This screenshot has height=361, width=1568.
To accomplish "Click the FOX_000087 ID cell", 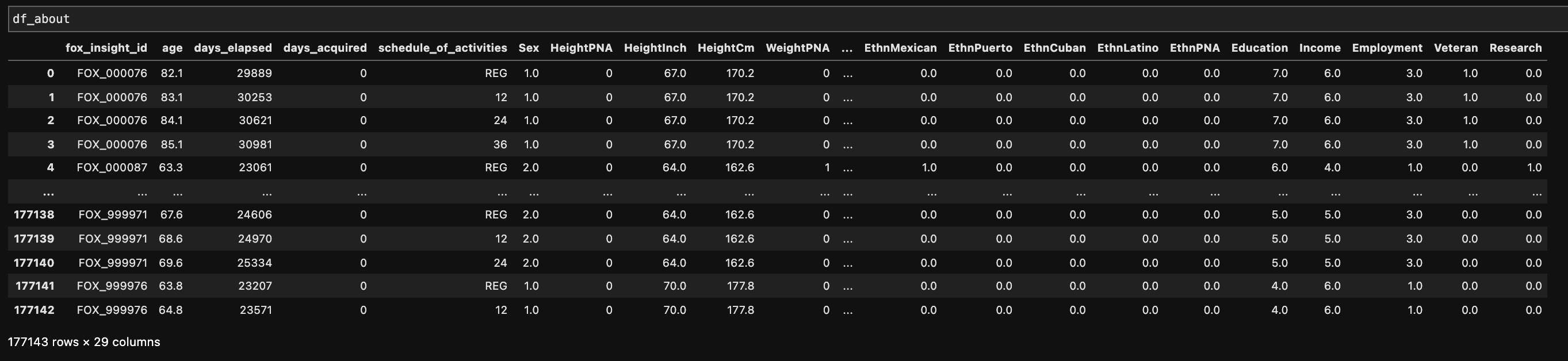I will coord(112,167).
